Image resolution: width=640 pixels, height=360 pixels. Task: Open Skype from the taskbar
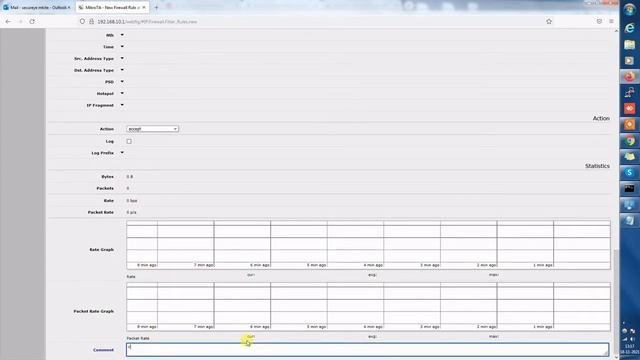click(629, 172)
